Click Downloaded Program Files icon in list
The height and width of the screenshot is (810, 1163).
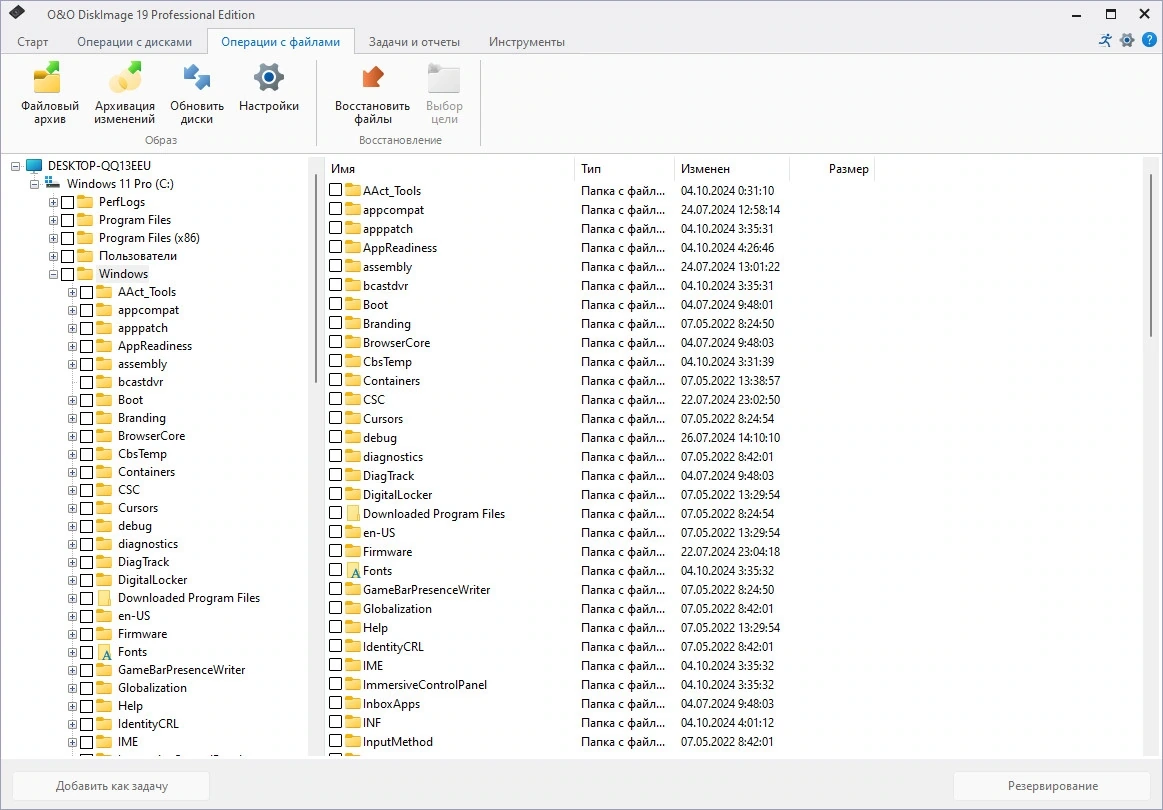(x=353, y=513)
